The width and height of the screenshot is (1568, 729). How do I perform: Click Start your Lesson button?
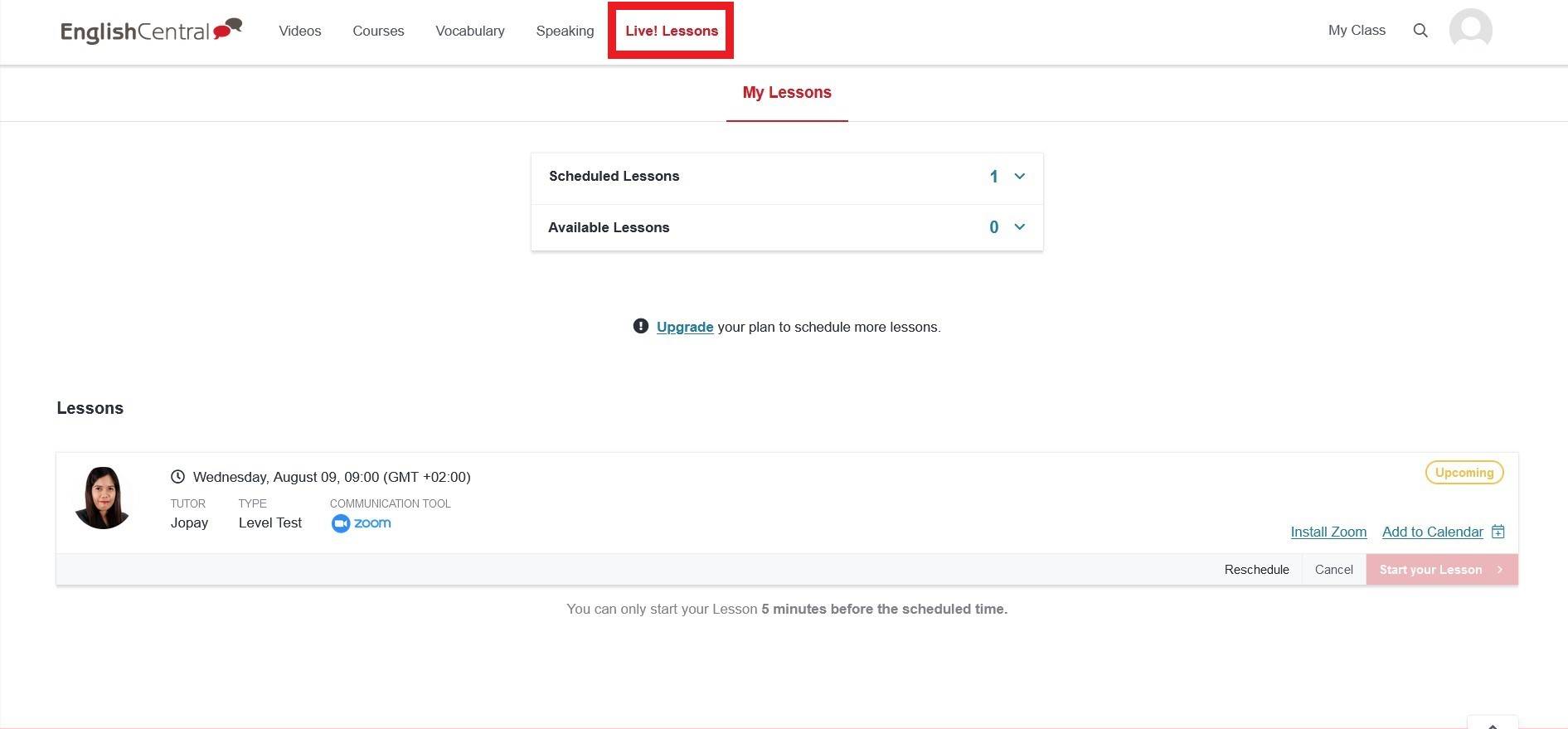1442,570
